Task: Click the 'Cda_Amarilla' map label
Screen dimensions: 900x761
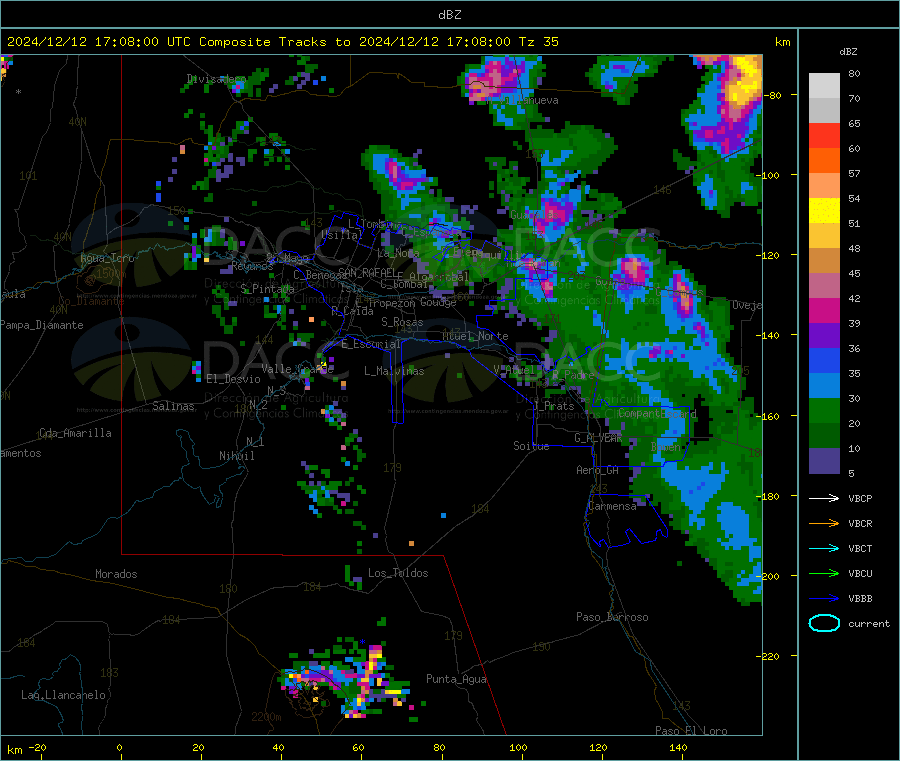Action: [x=75, y=433]
